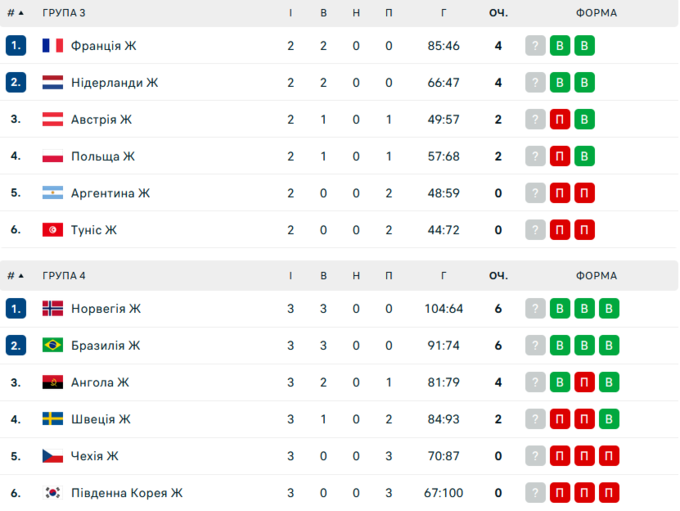Click the ОЧ. column header in Group 3

(497, 13)
